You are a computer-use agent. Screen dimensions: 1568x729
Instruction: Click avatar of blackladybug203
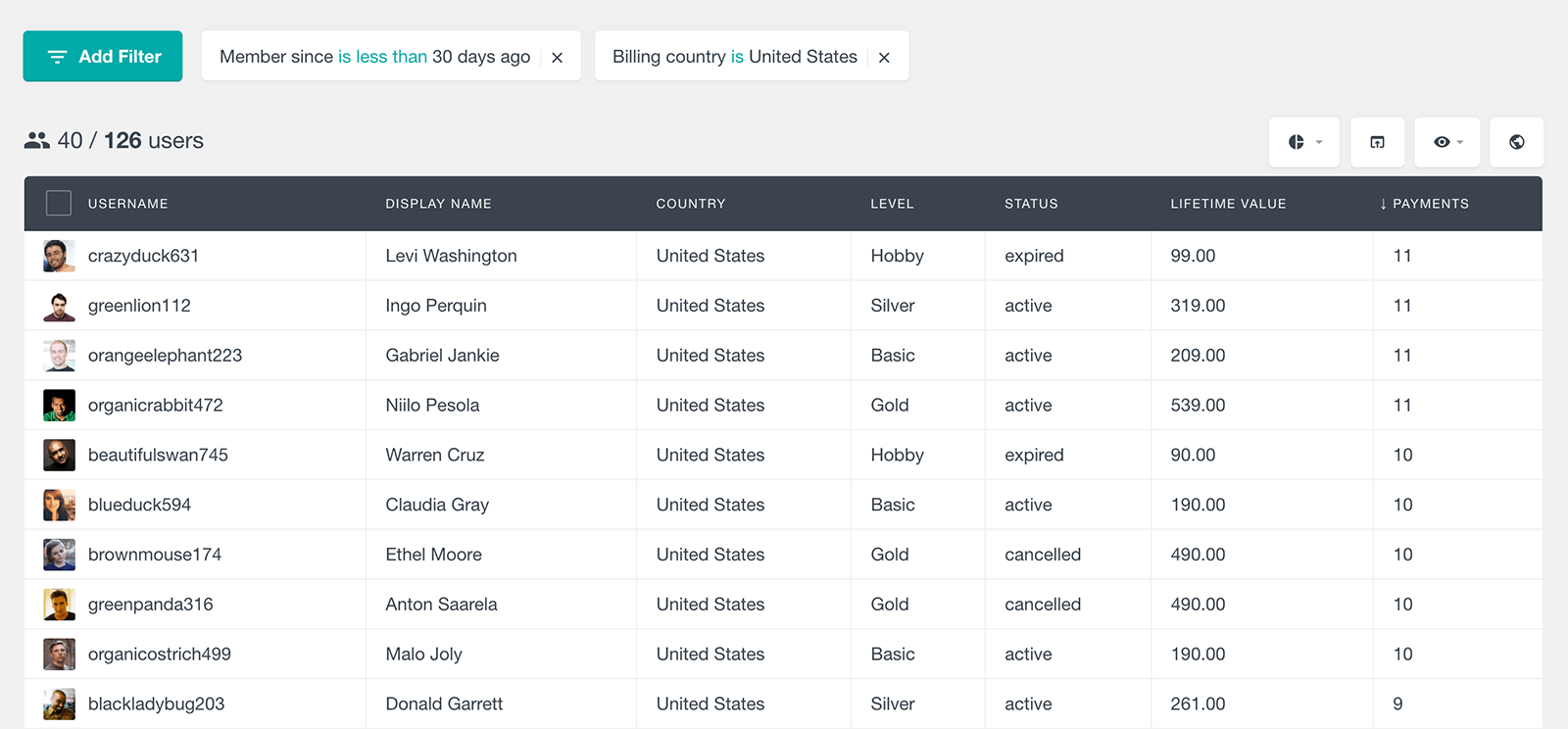59,705
